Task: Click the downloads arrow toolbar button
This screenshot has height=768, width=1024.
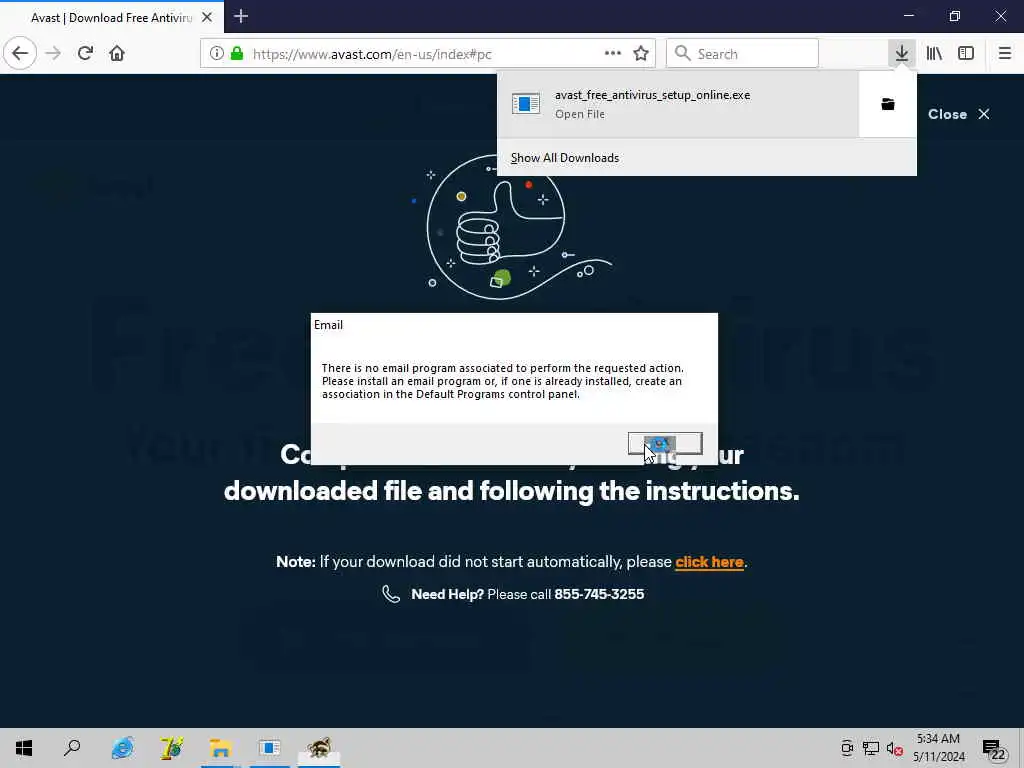Action: 901,54
